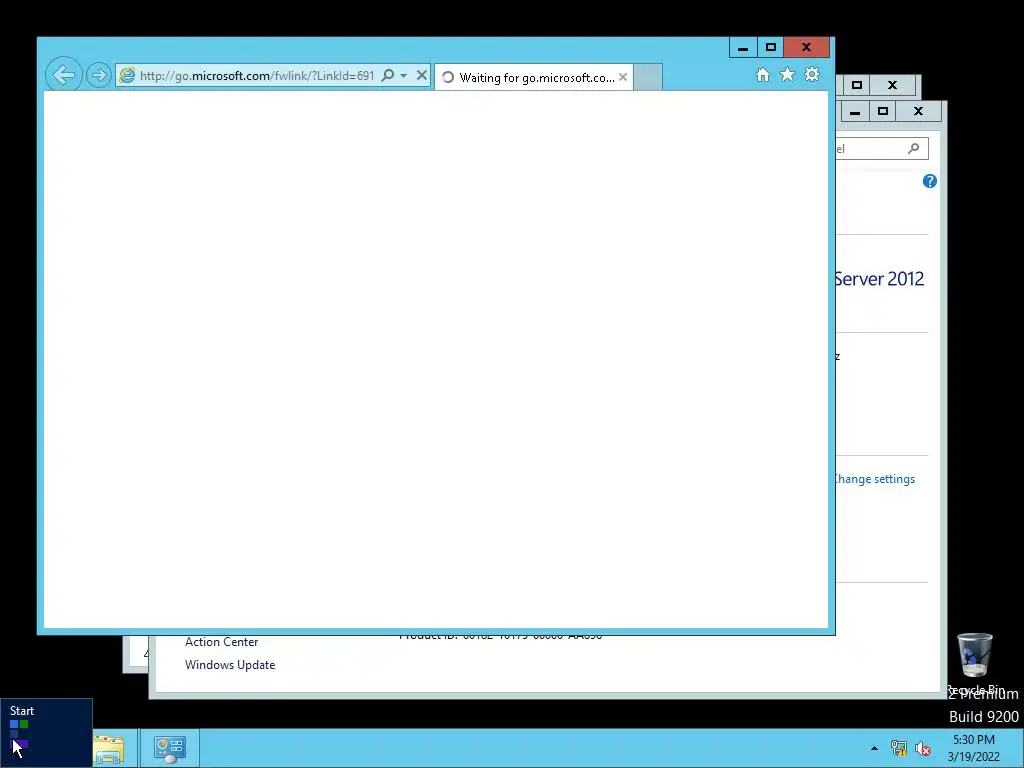Go to the Internet Explorer home page

[763, 75]
